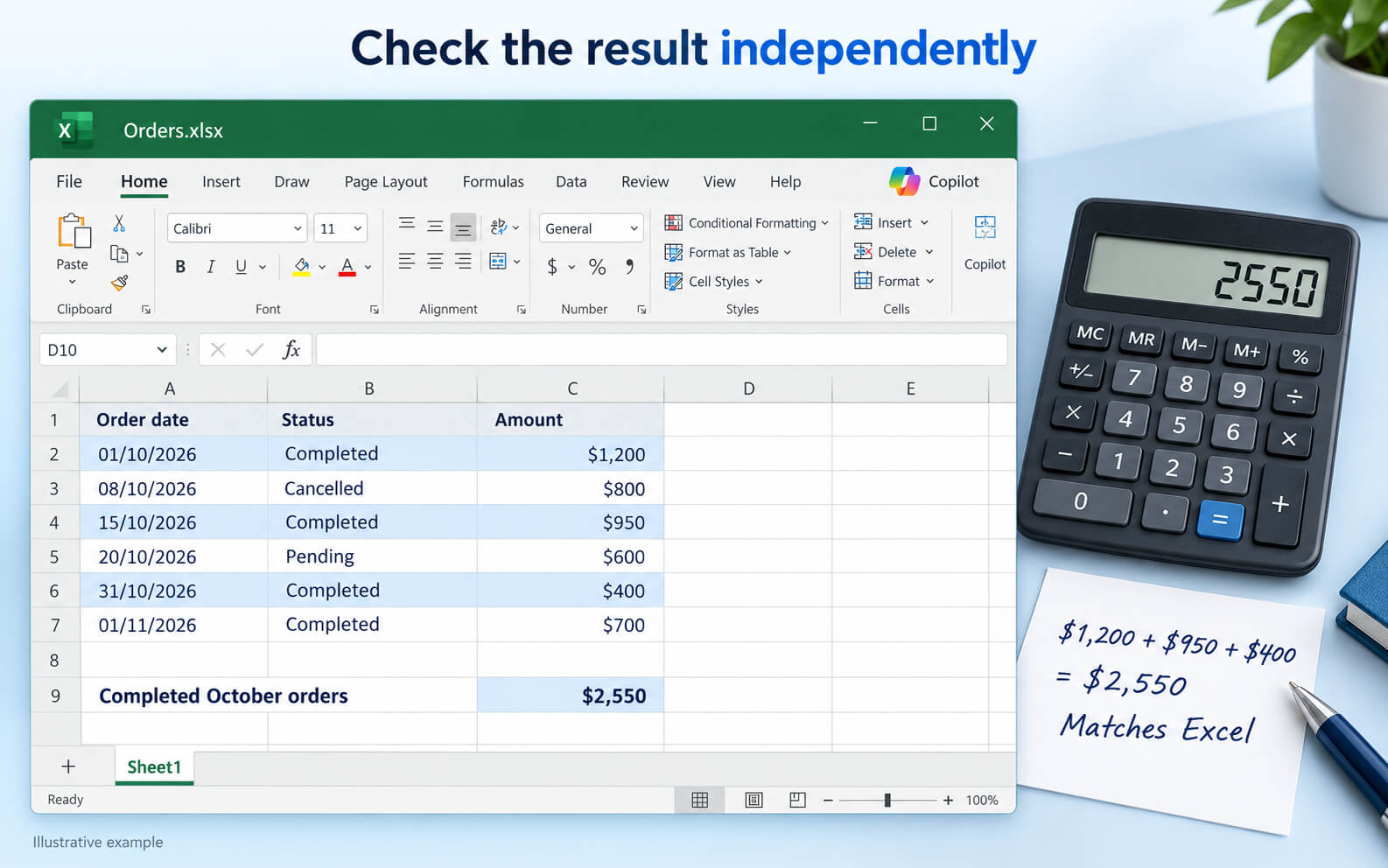Toggle bold formatting
The width and height of the screenshot is (1388, 868).
coord(180,267)
